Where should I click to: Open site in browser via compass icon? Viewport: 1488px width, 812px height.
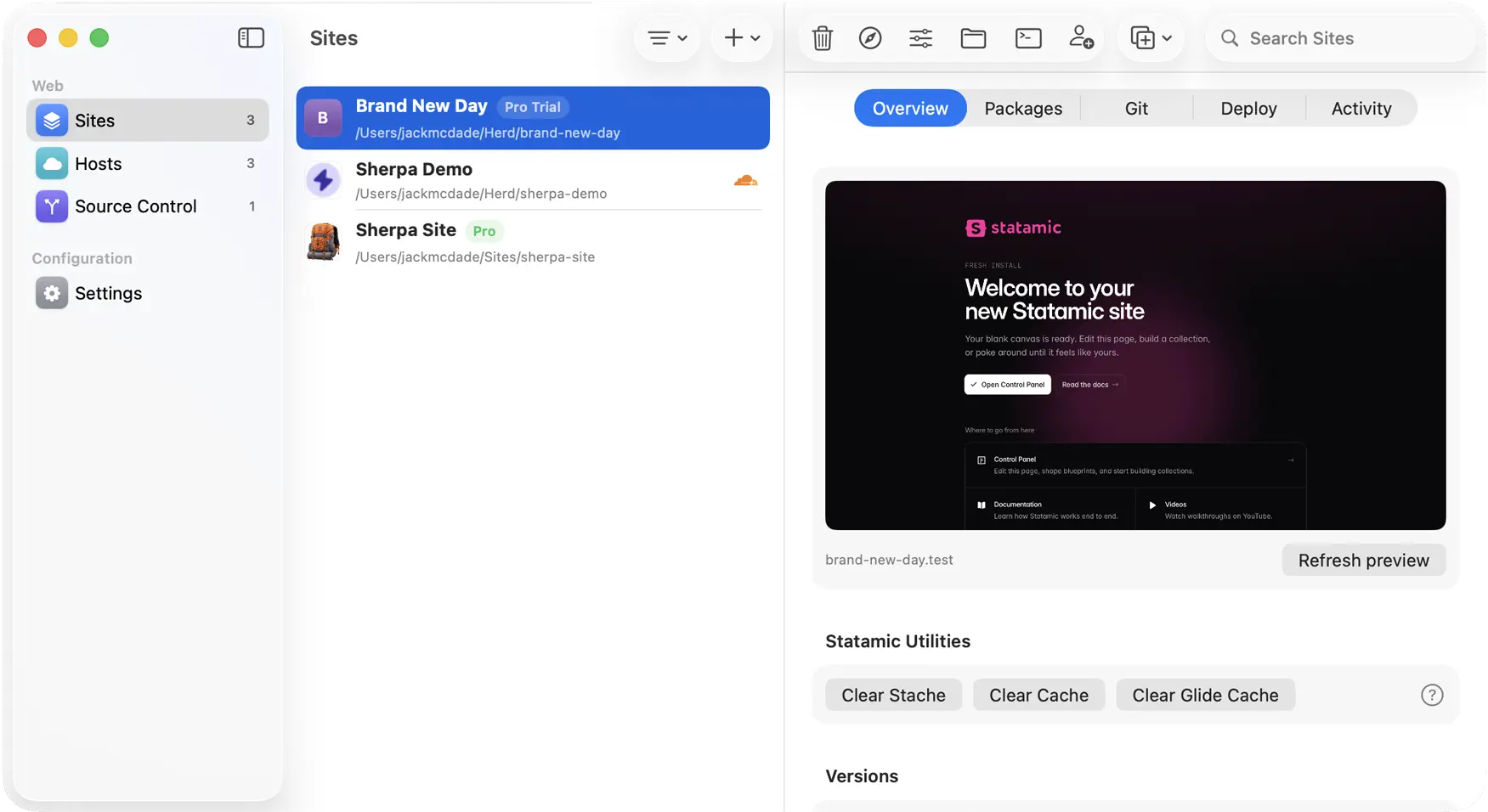[x=870, y=38]
